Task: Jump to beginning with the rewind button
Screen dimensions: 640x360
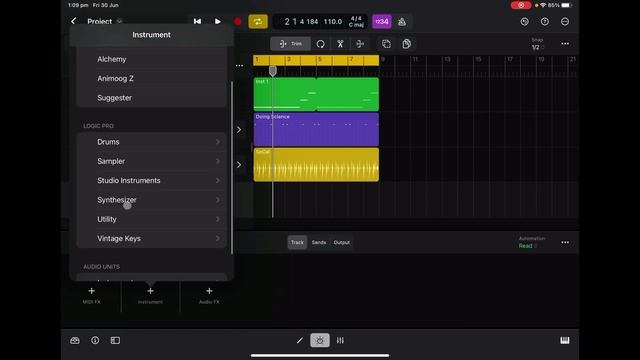Action: [197, 21]
